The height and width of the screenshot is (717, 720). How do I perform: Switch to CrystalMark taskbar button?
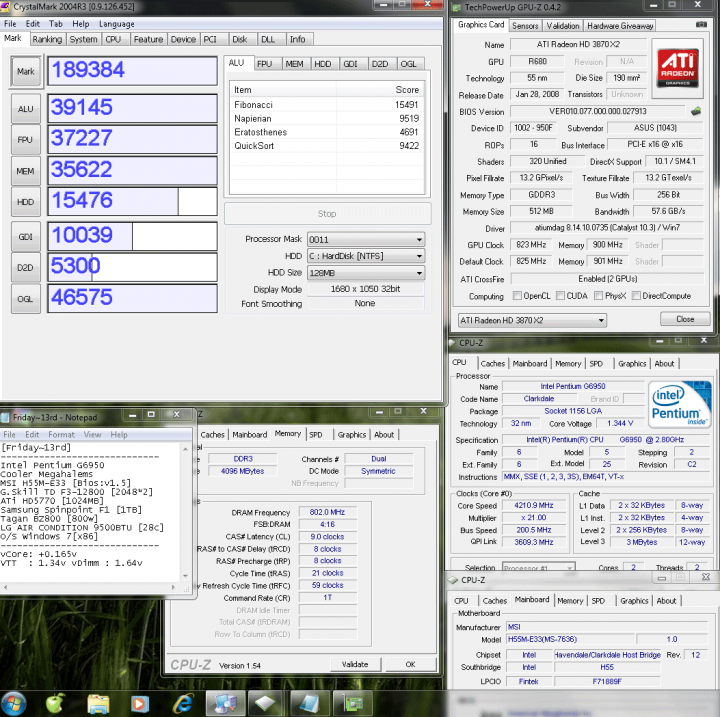click(225, 704)
